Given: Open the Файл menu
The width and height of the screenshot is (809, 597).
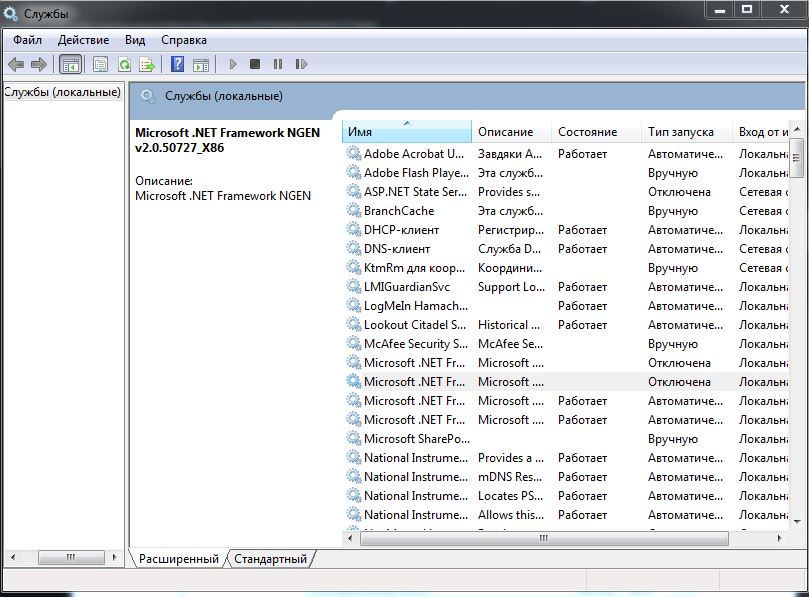Looking at the screenshot, I should point(27,40).
